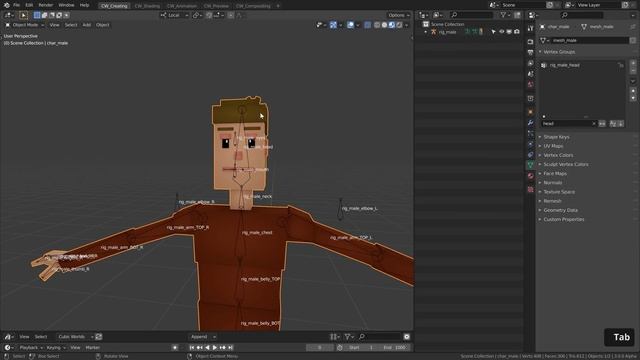Open the Local transform orientation dropdown
640x360 pixels.
[x=174, y=15]
